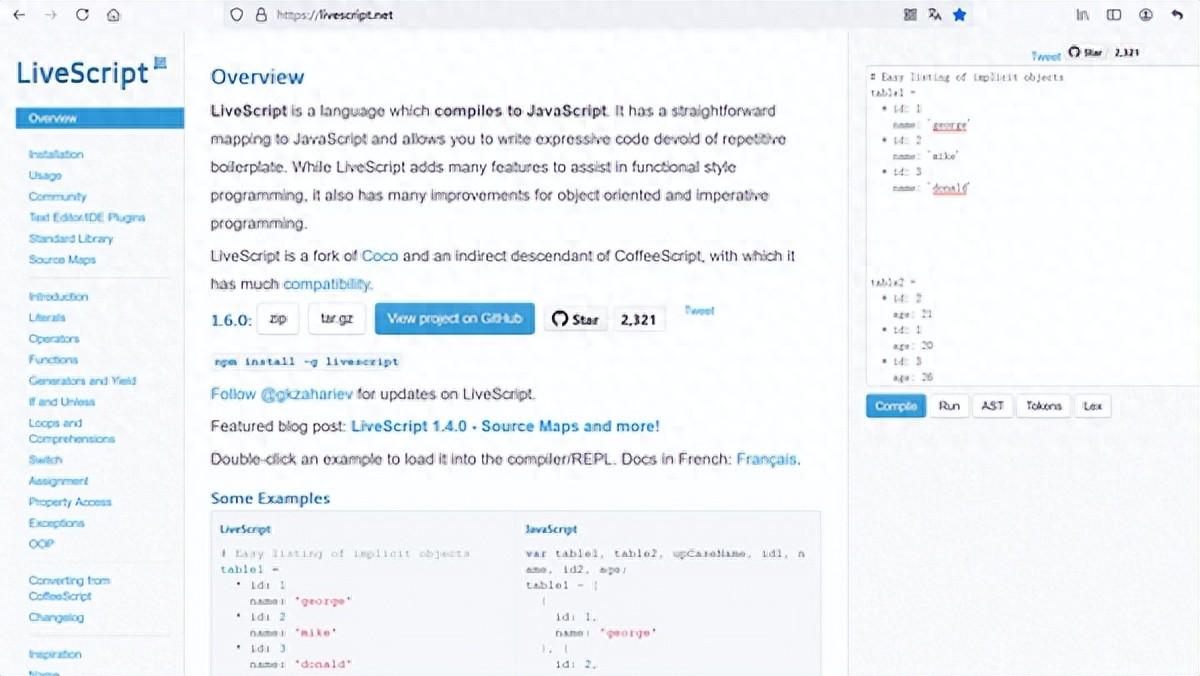
Task: Open Operators sidebar link
Action: click(54, 338)
